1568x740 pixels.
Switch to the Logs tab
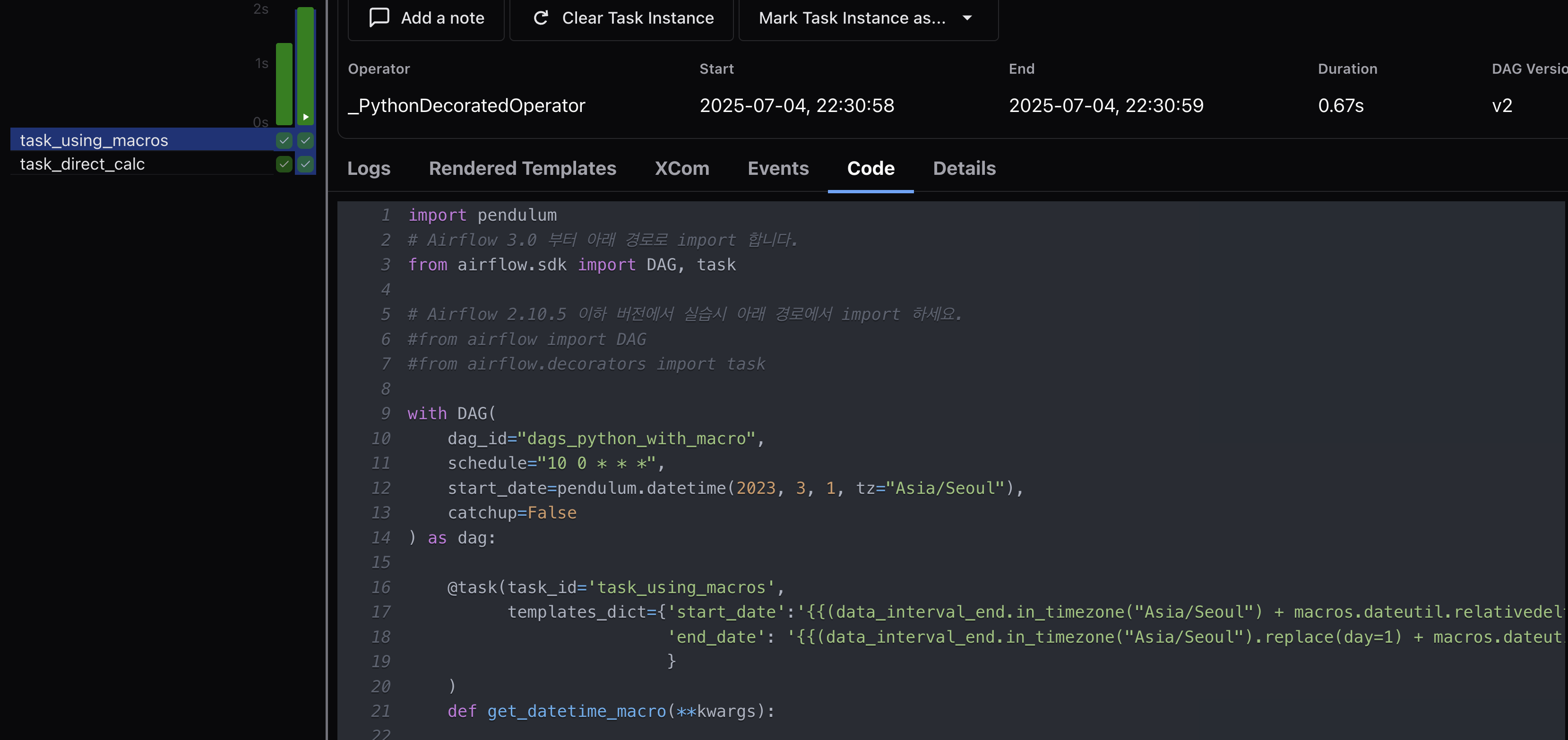[369, 168]
